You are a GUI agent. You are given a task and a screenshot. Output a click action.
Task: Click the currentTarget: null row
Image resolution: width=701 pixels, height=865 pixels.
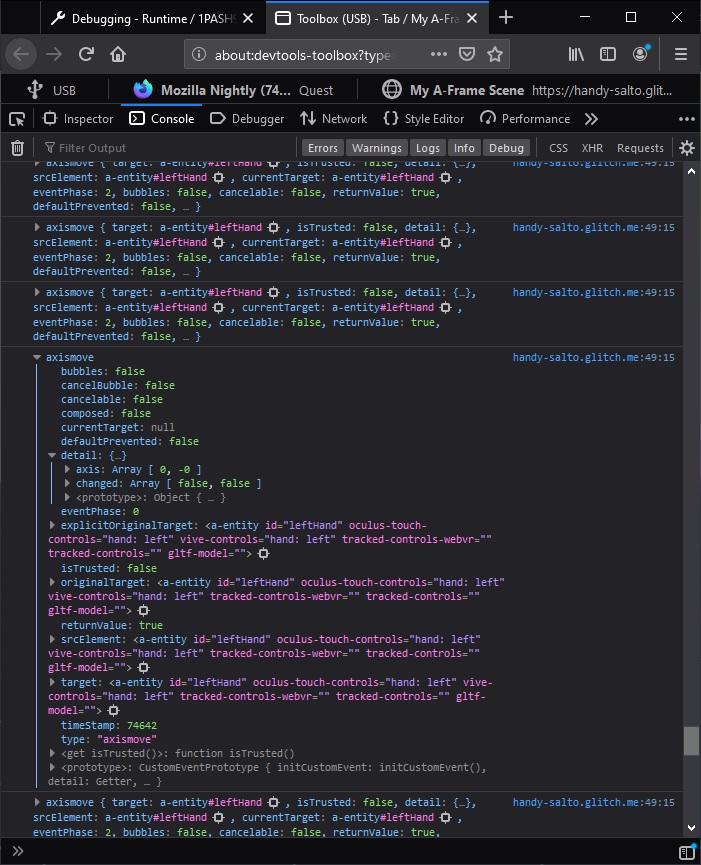(x=117, y=428)
